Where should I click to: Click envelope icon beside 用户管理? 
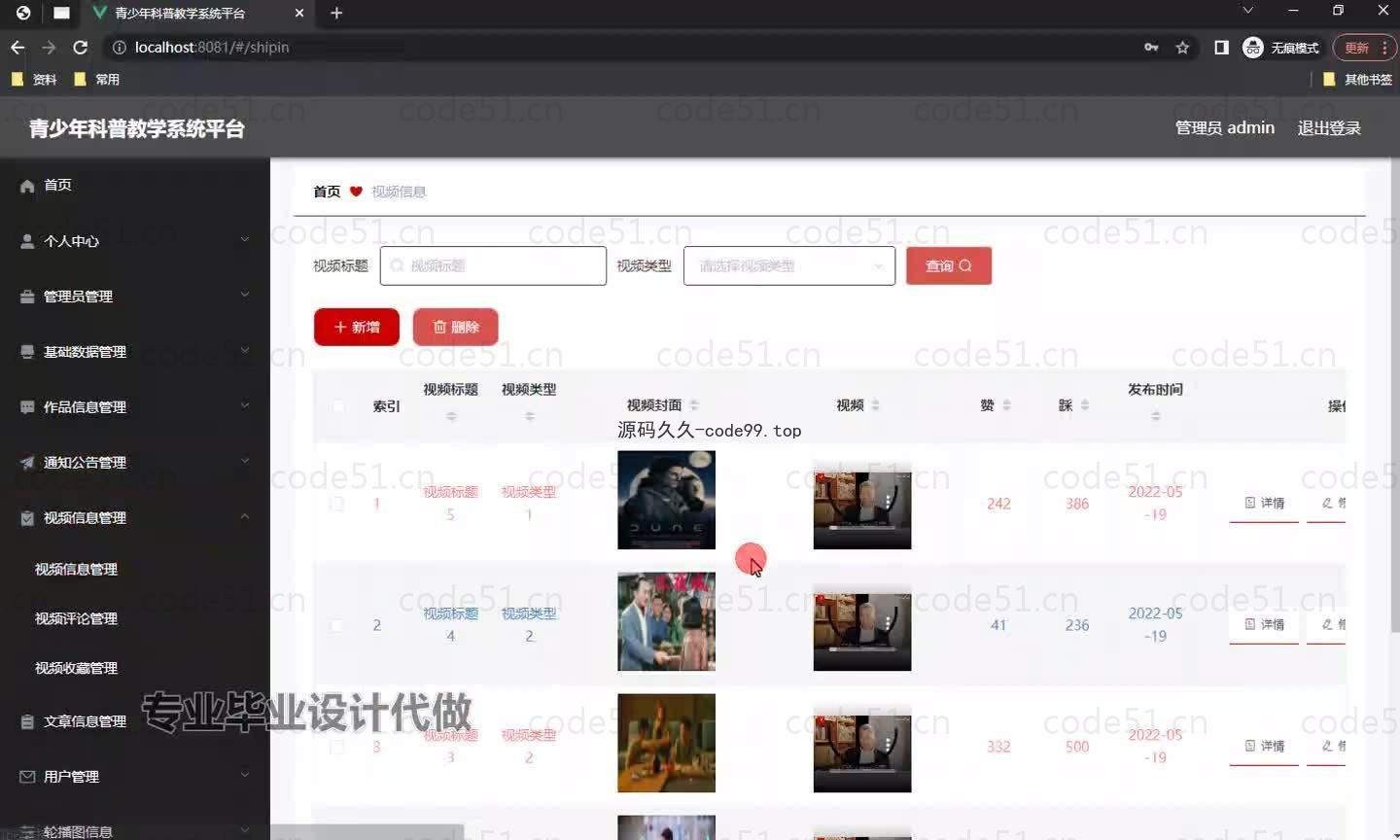[27, 777]
